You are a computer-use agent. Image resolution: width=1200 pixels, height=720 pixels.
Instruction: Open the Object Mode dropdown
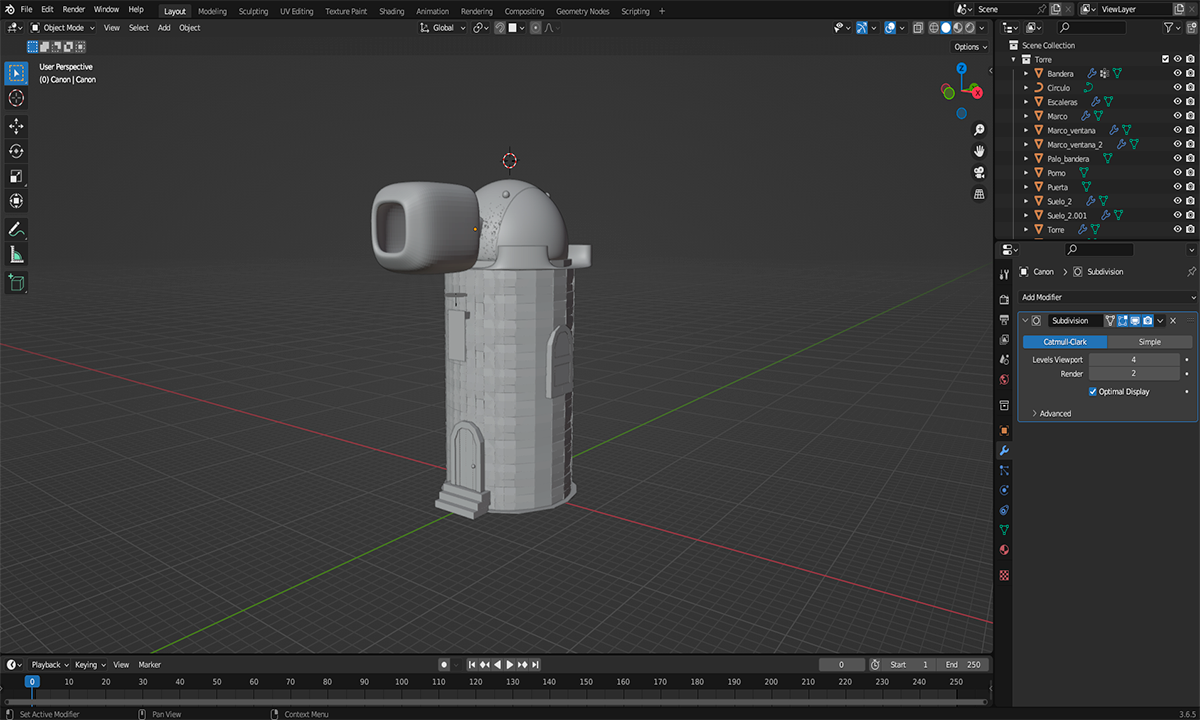coord(63,28)
